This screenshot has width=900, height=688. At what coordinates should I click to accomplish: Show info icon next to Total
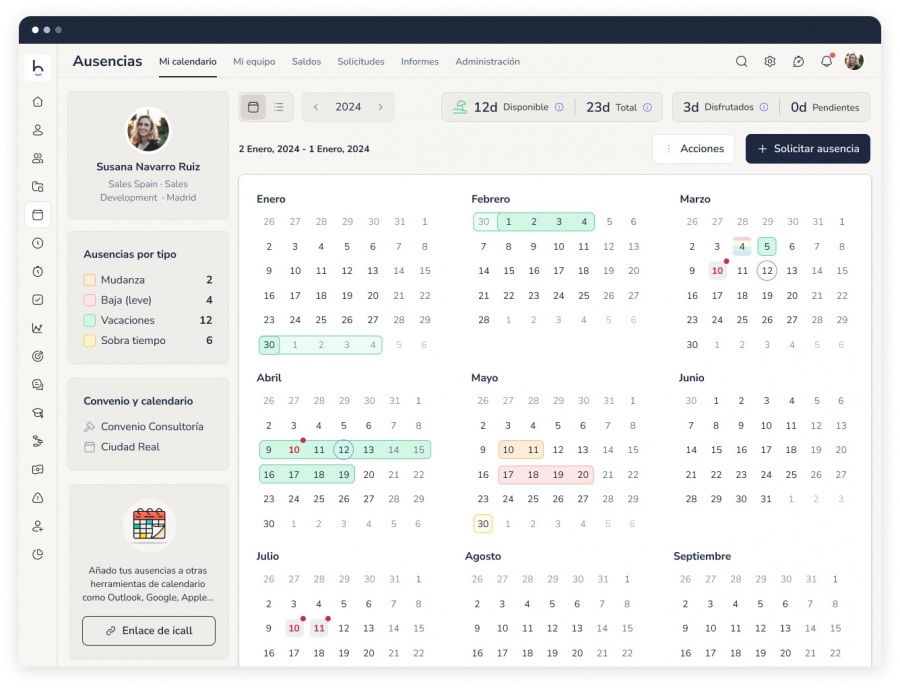coord(647,107)
